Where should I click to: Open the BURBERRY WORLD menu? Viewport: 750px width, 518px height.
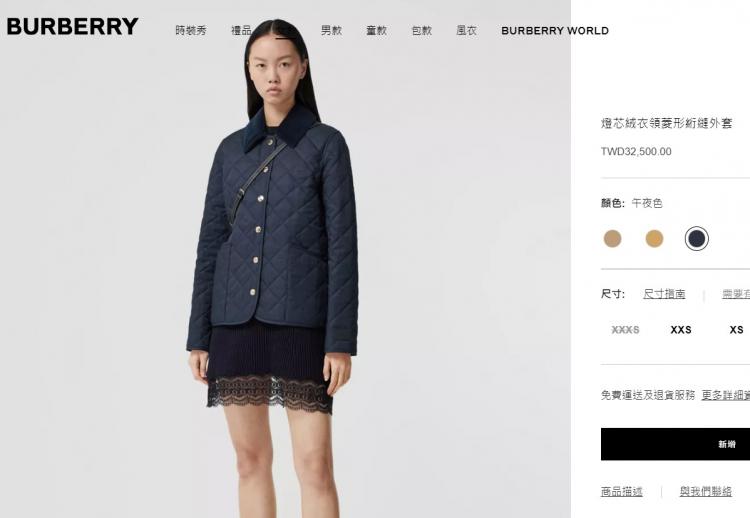coord(555,31)
